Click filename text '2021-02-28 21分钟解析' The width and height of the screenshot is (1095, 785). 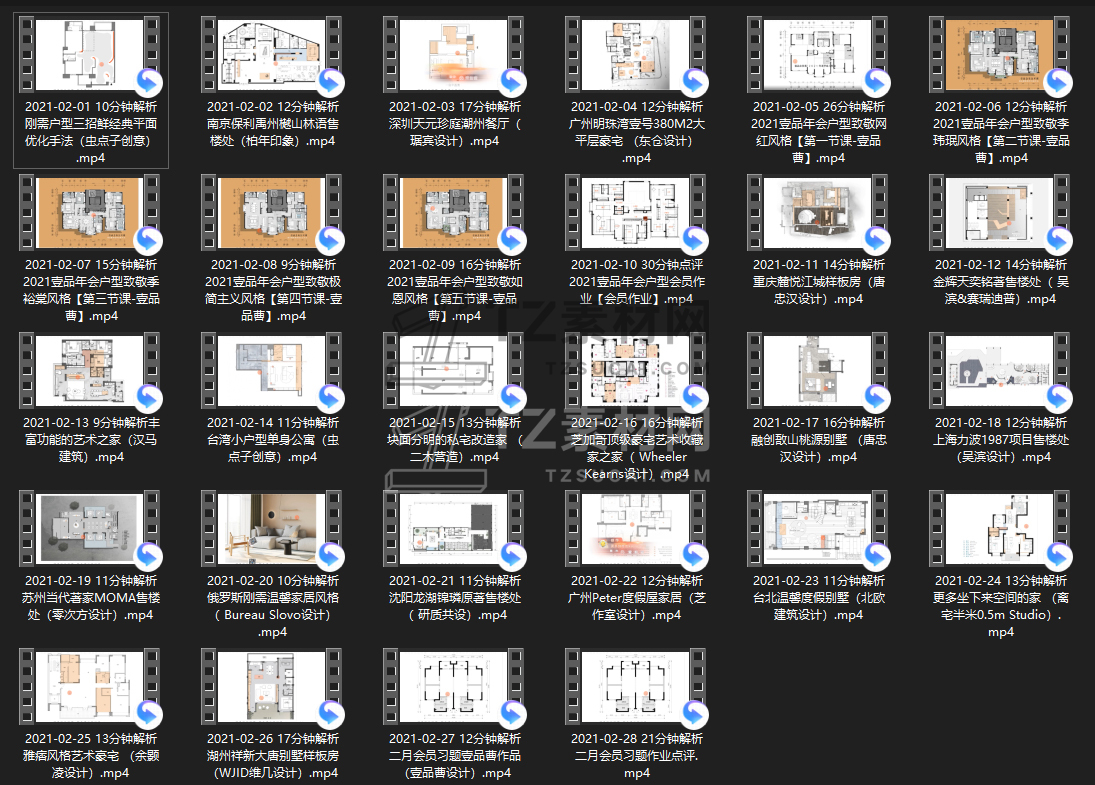coord(637,738)
